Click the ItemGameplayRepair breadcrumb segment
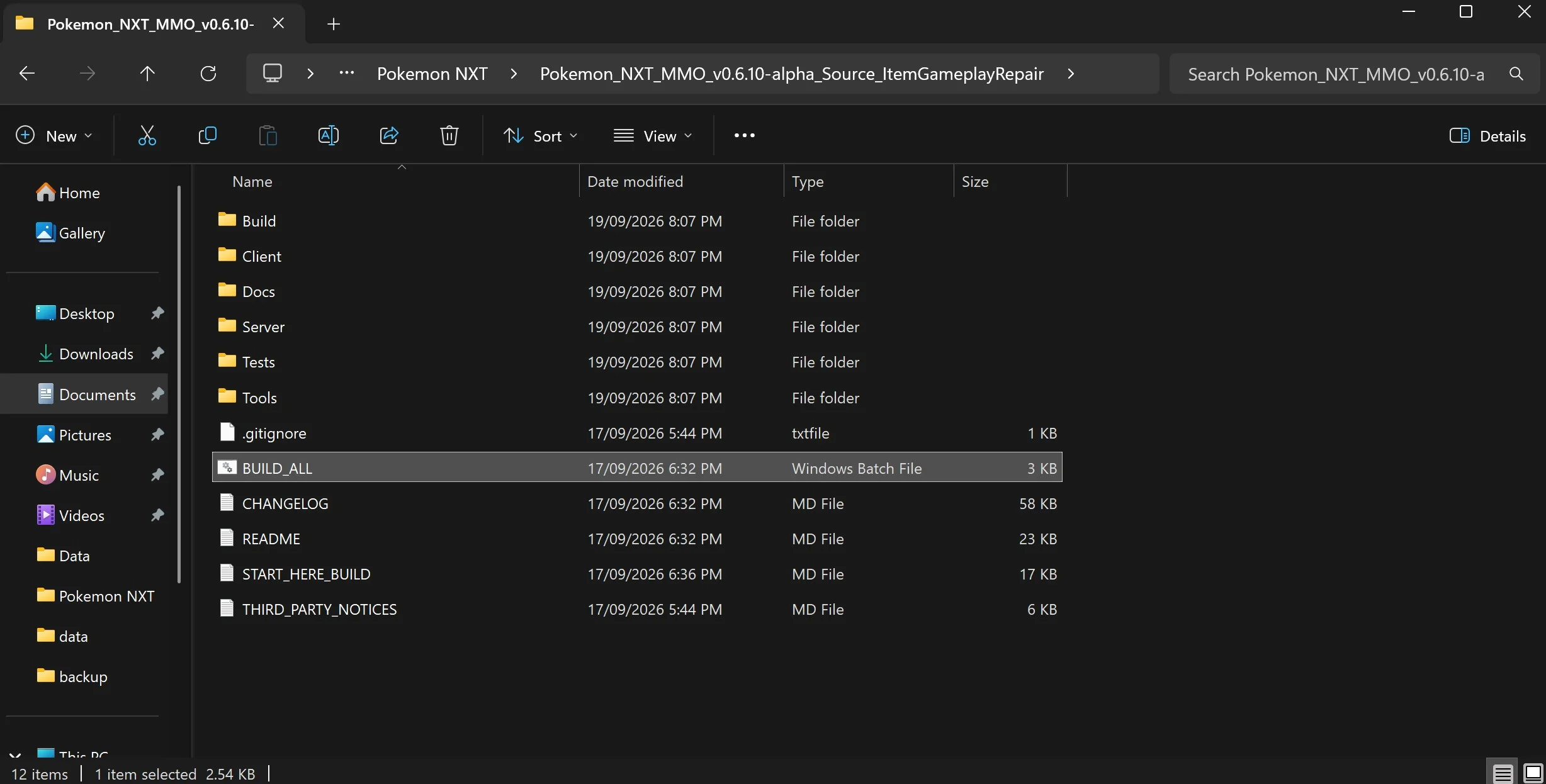Screen dimensions: 1546x784 tap(792, 74)
